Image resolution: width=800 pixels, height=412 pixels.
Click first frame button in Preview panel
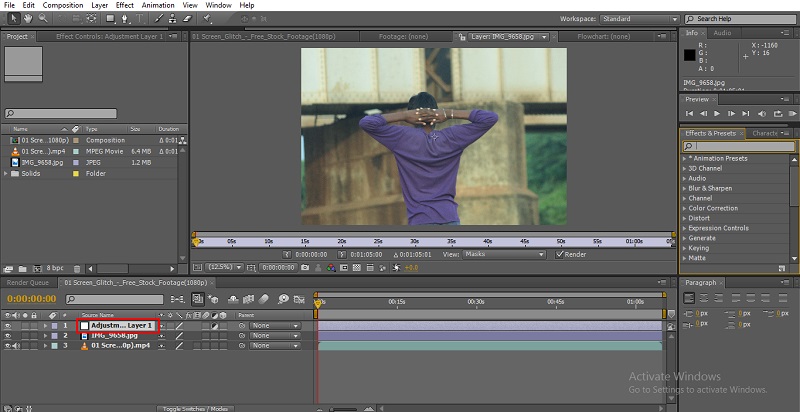[689, 114]
